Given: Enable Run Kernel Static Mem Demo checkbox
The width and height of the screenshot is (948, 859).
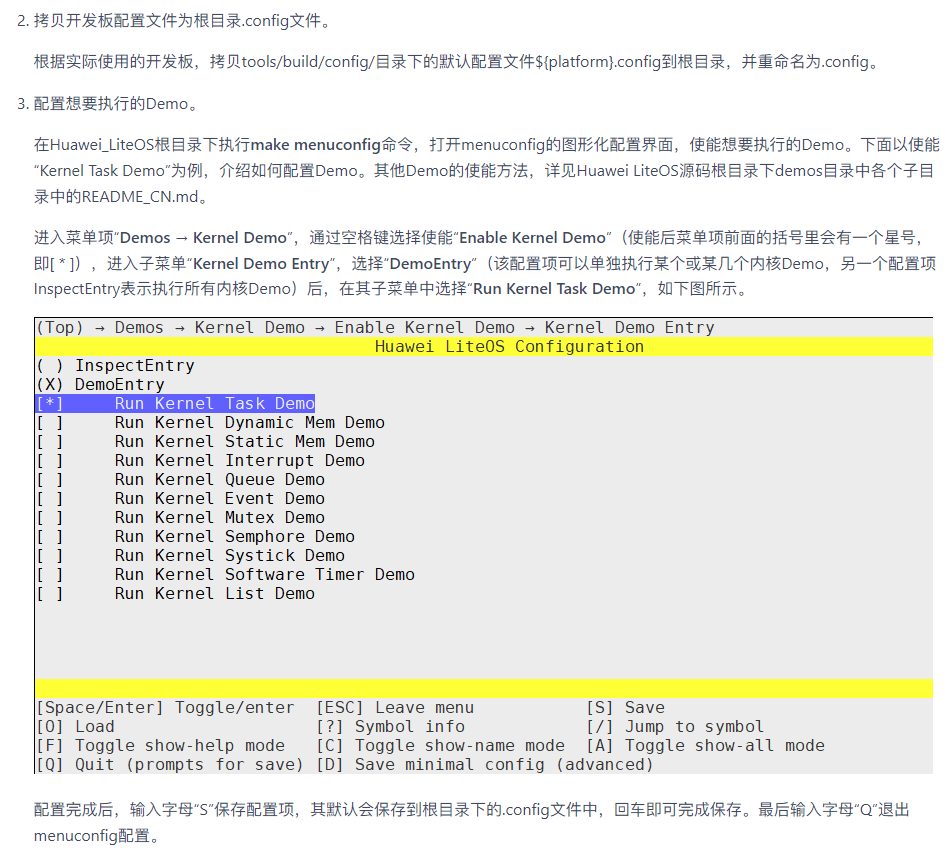Looking at the screenshot, I should pyautogui.click(x=50, y=442).
